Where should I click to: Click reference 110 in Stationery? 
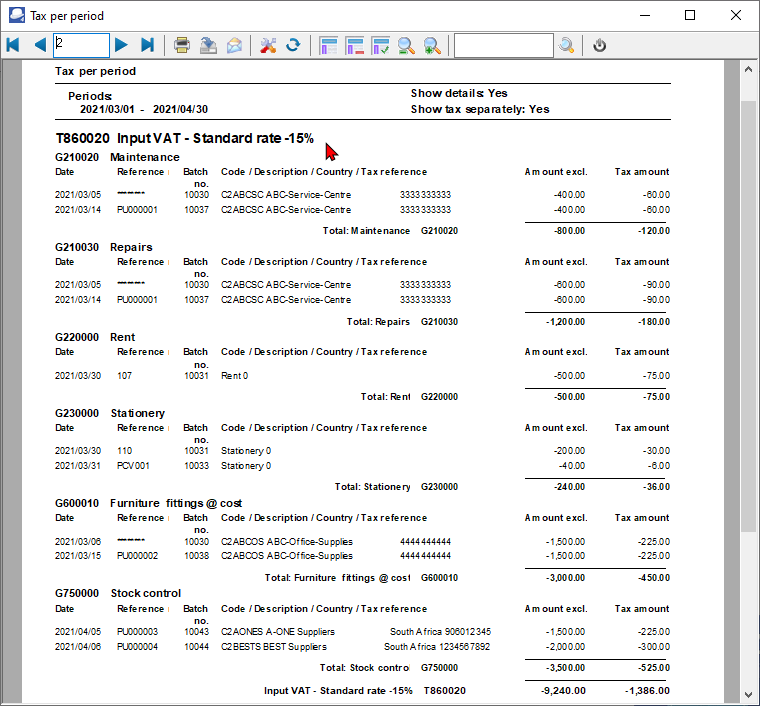click(x=125, y=451)
